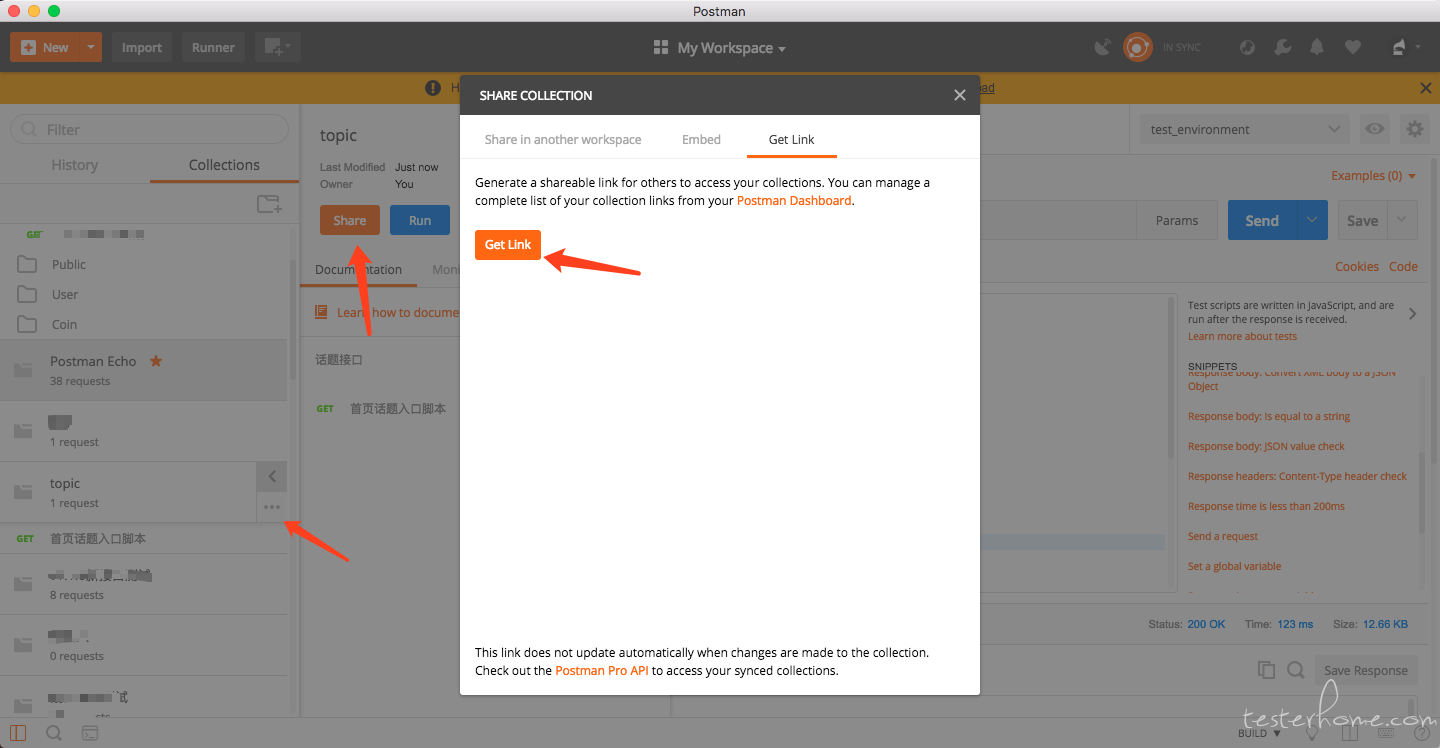Click the Public folder icon
This screenshot has width=1440, height=748.
point(27,264)
